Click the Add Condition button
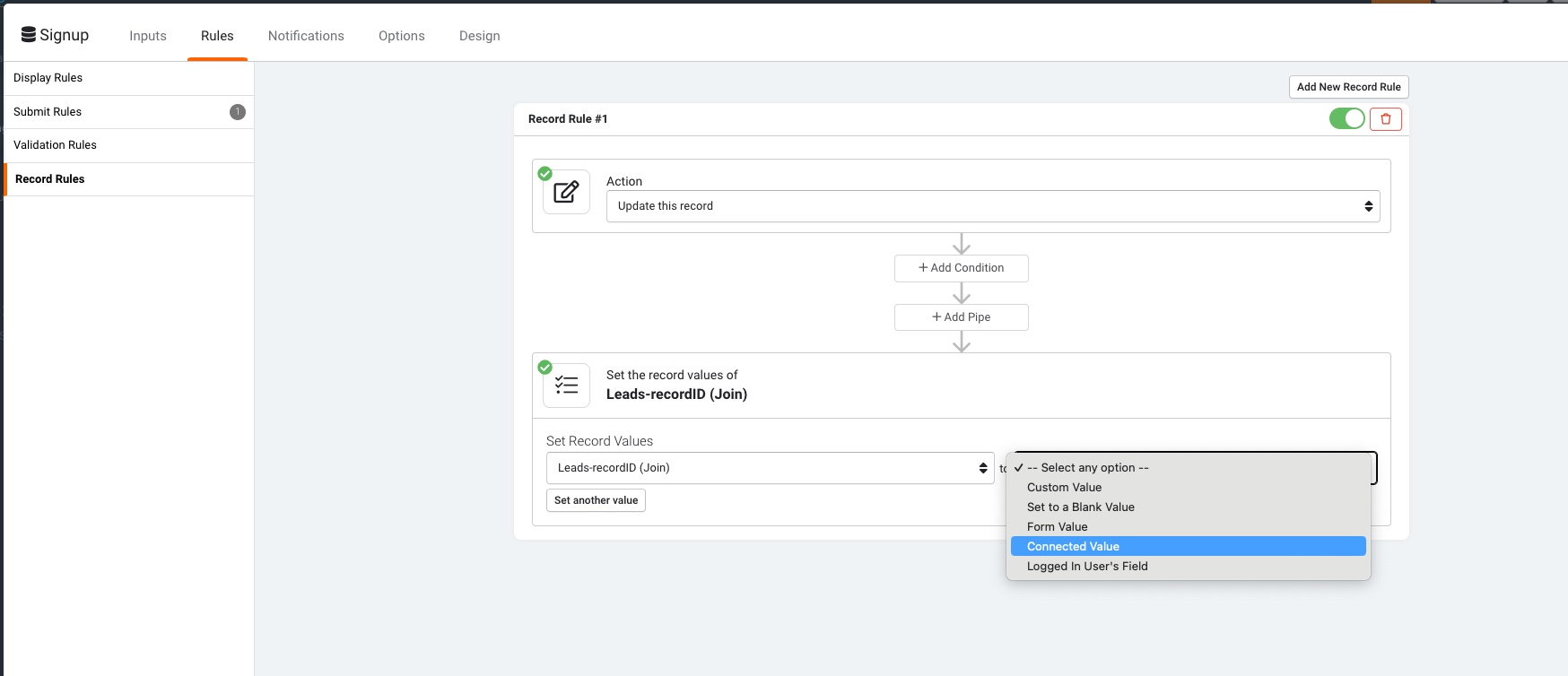Image resolution: width=1568 pixels, height=676 pixels. [x=962, y=268]
